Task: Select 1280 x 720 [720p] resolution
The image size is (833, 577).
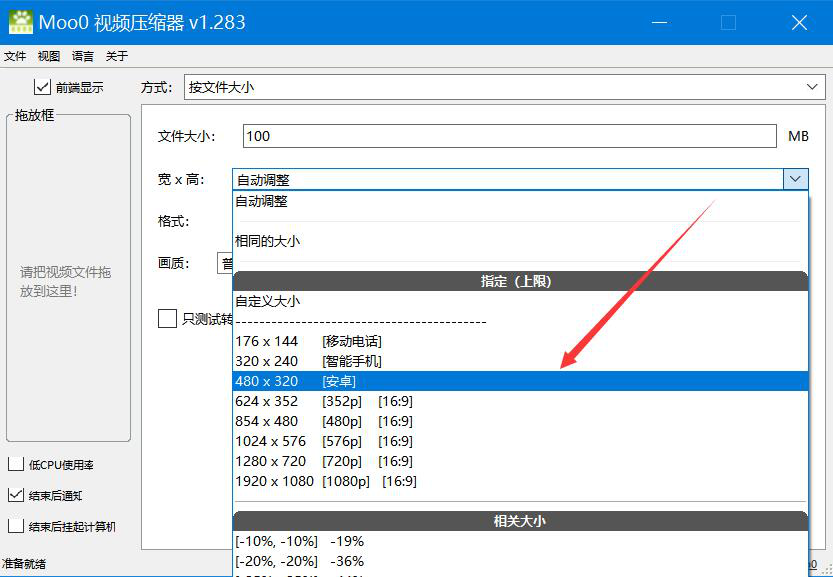Action: [521, 461]
